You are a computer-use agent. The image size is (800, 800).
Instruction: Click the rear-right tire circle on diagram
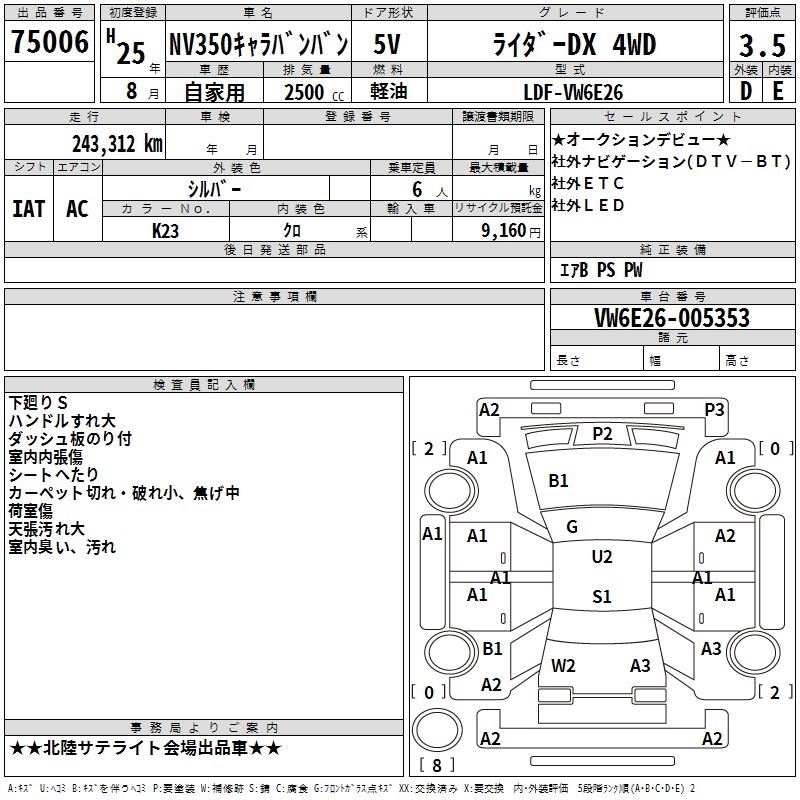coord(753,653)
